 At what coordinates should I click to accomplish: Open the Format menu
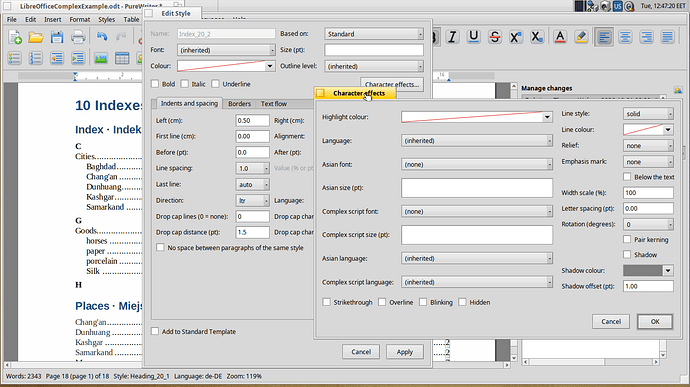coord(80,19)
